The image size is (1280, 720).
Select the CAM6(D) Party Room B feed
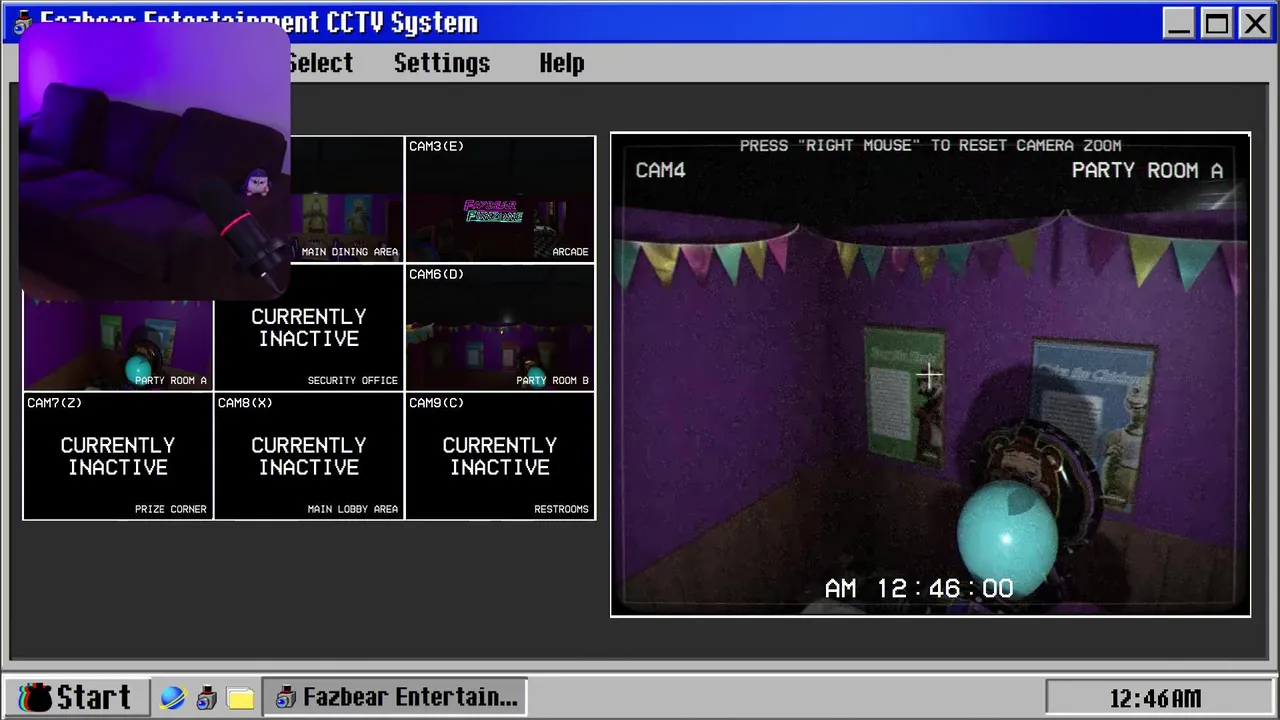pyautogui.click(x=500, y=328)
